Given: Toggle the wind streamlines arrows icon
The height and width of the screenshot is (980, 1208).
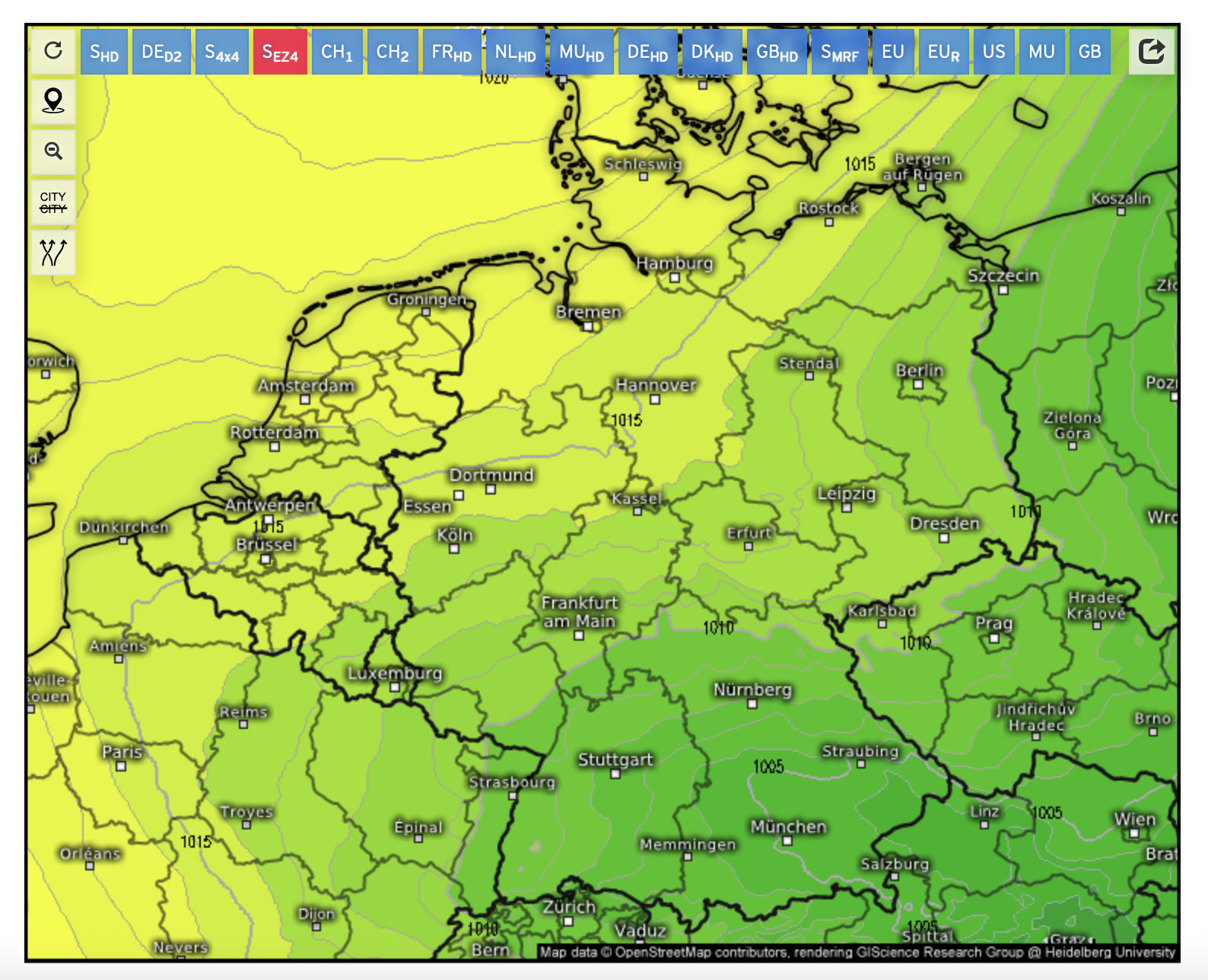Looking at the screenshot, I should (53, 253).
